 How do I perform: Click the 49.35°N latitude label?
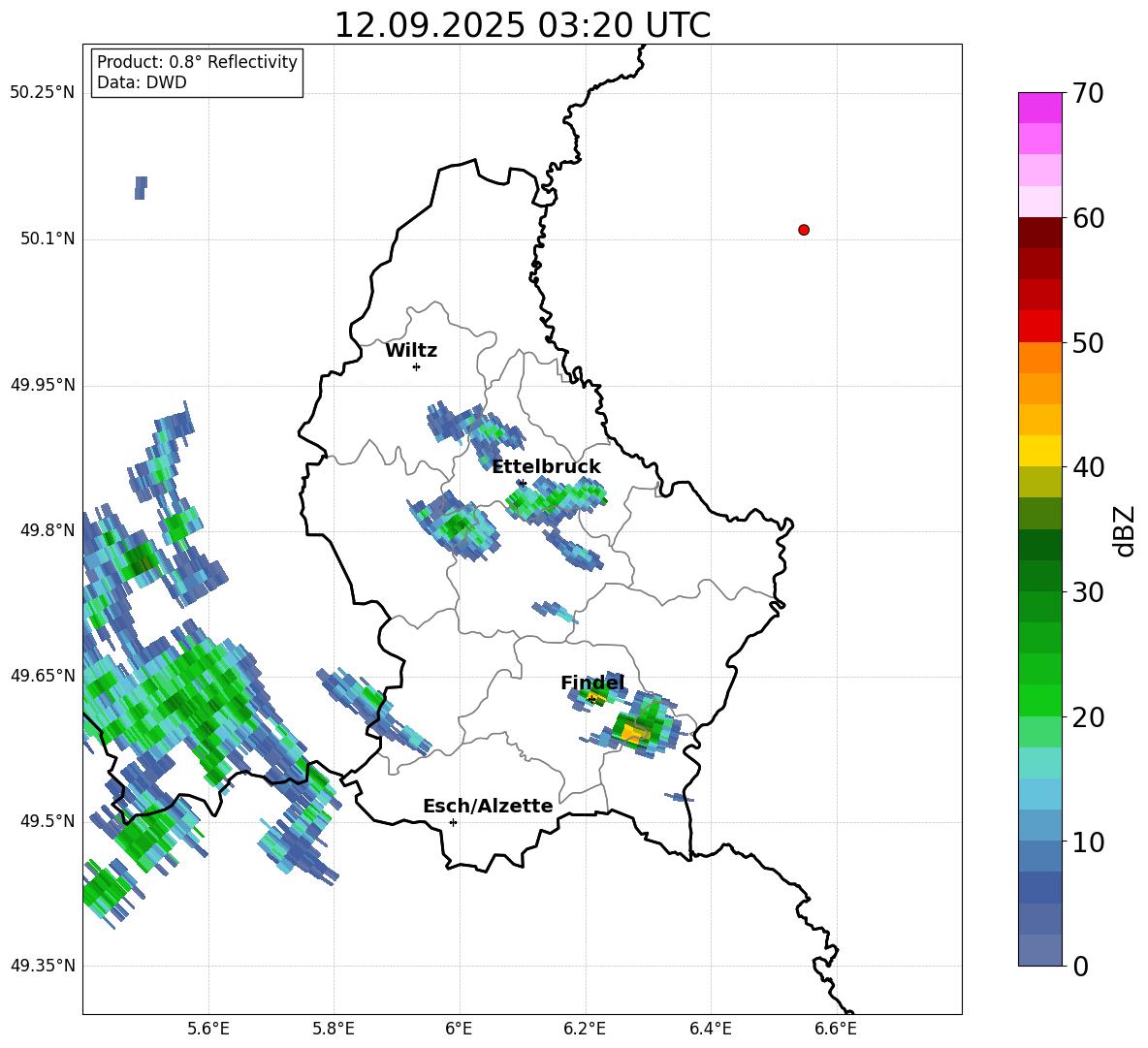43,966
